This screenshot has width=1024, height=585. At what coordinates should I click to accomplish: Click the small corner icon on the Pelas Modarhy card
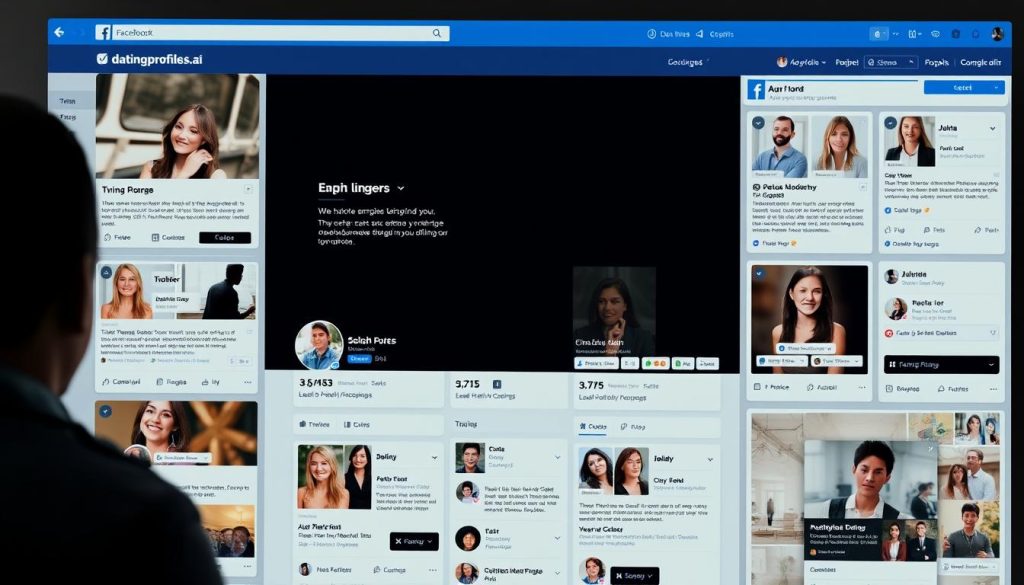pyautogui.click(x=862, y=187)
